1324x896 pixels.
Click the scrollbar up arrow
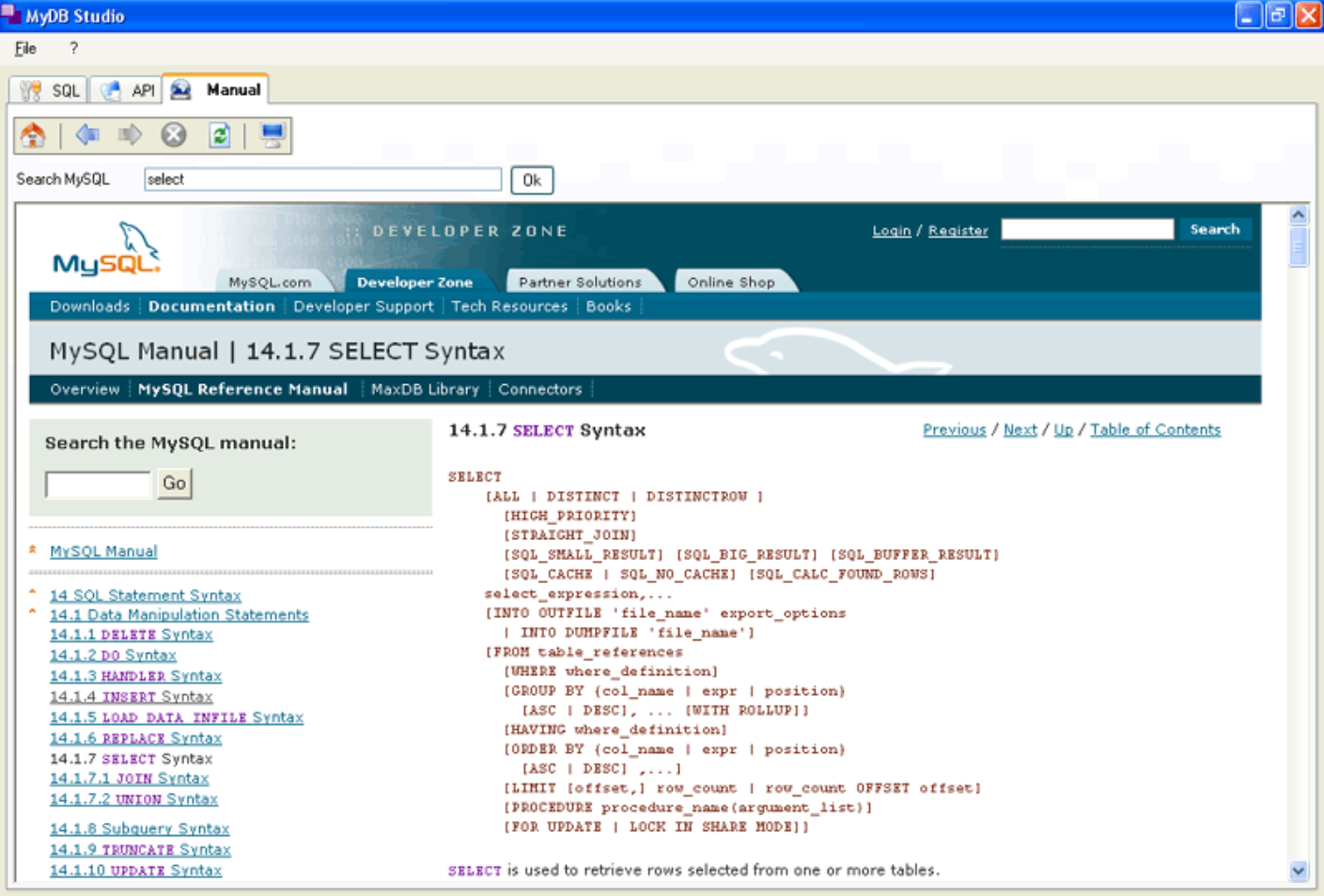pos(1299,215)
